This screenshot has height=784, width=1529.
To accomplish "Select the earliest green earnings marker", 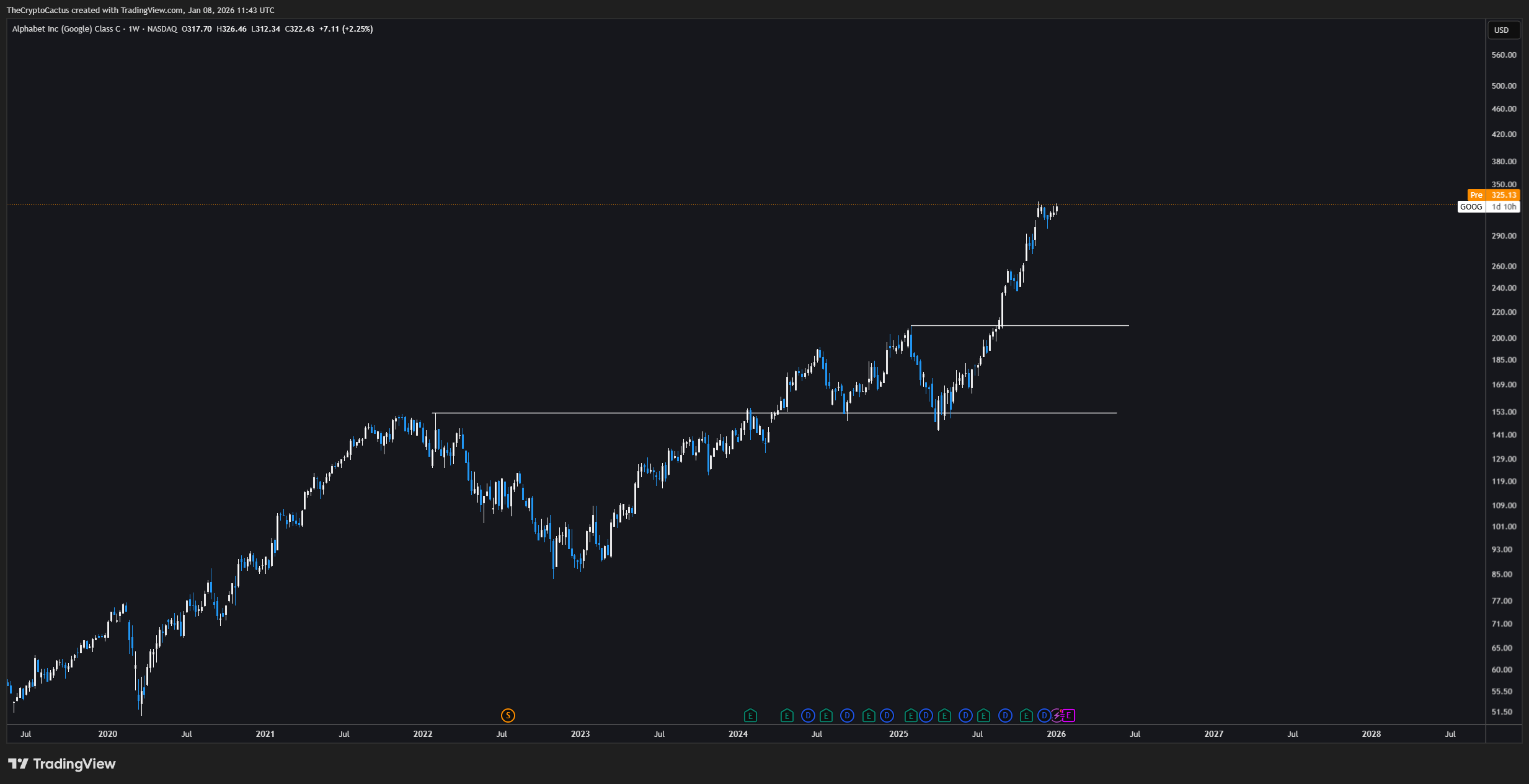I will [x=750, y=716].
